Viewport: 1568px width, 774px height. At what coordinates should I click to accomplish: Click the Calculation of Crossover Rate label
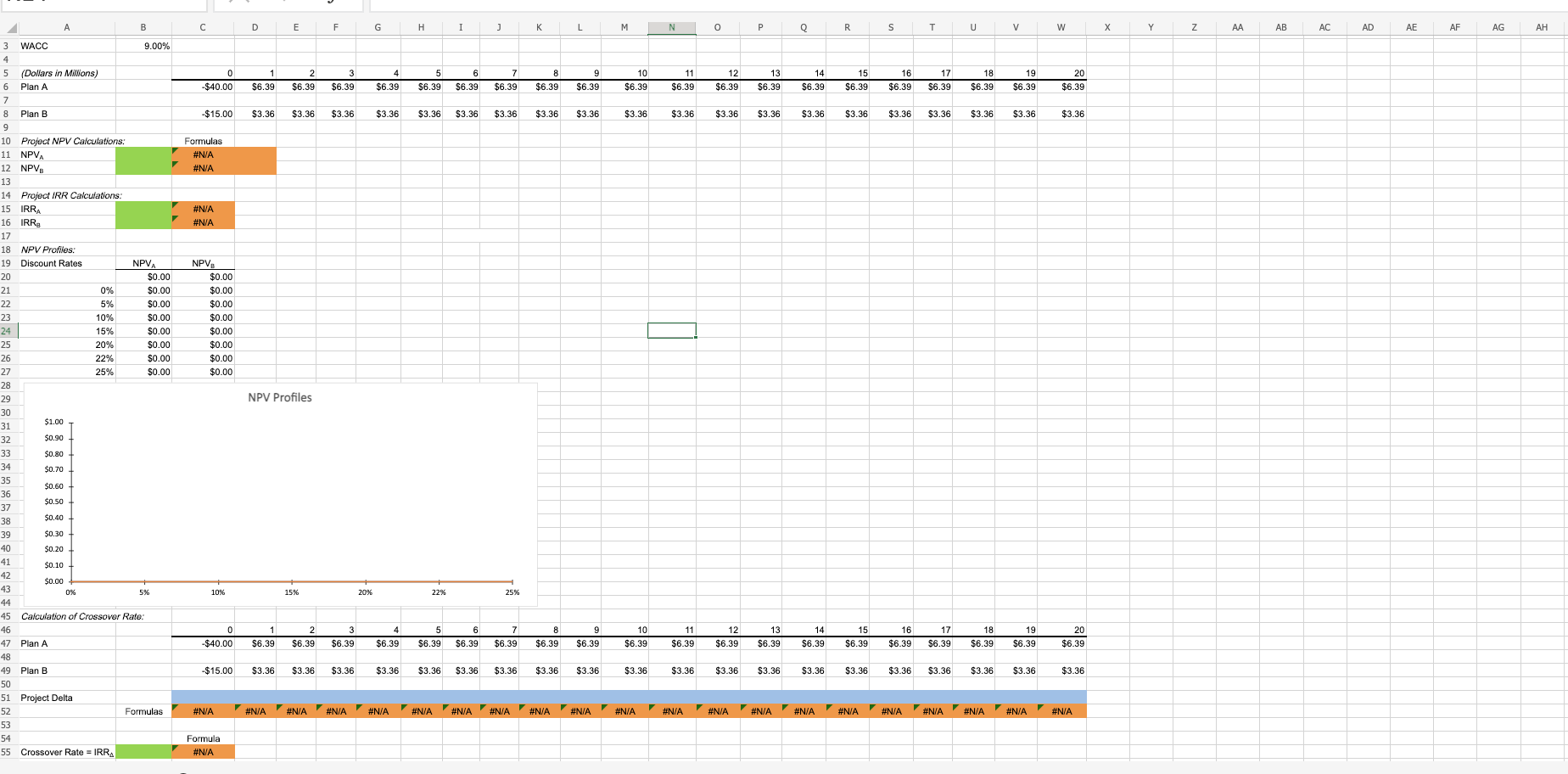82,616
